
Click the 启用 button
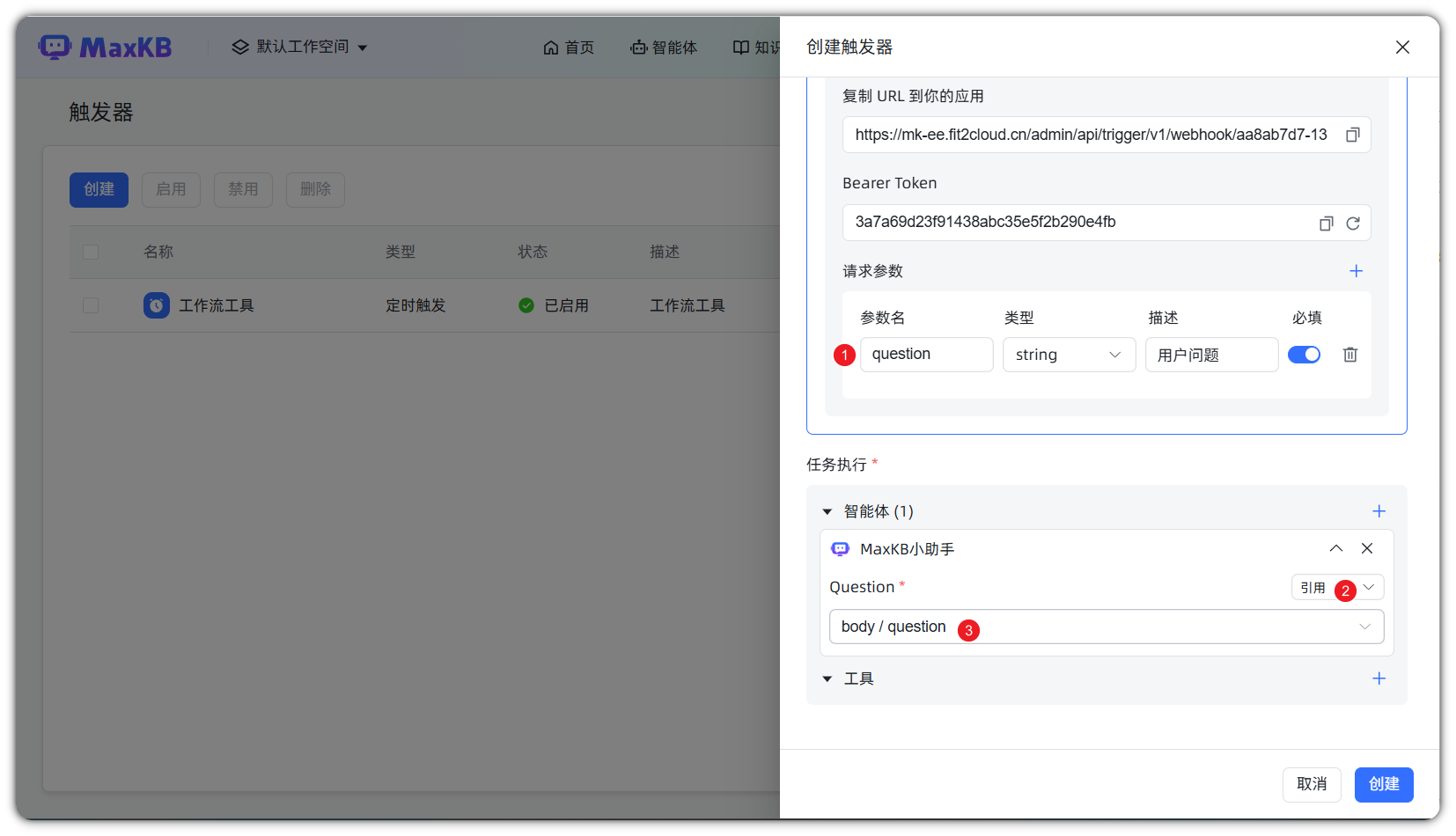(171, 189)
